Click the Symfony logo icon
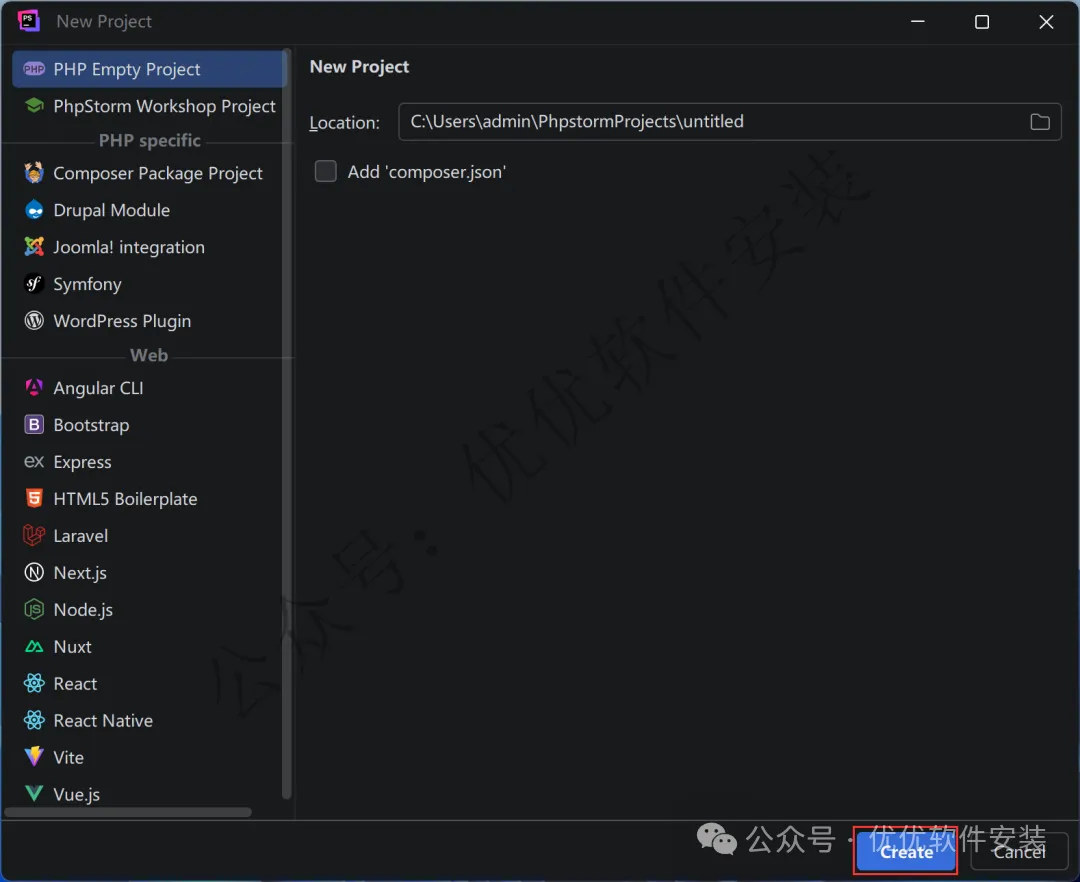The width and height of the screenshot is (1080, 882). click(34, 284)
